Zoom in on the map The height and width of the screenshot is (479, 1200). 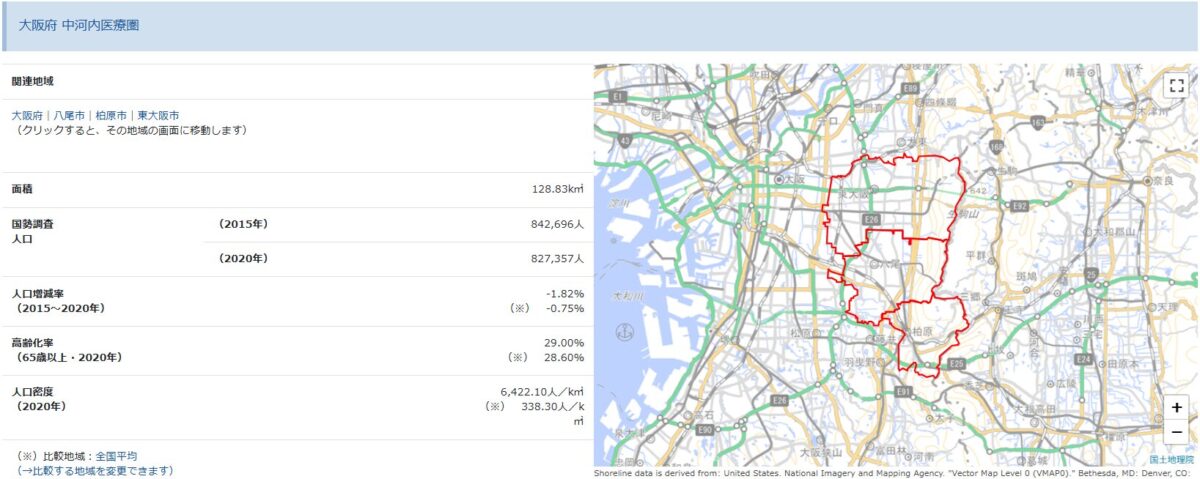click(1176, 407)
